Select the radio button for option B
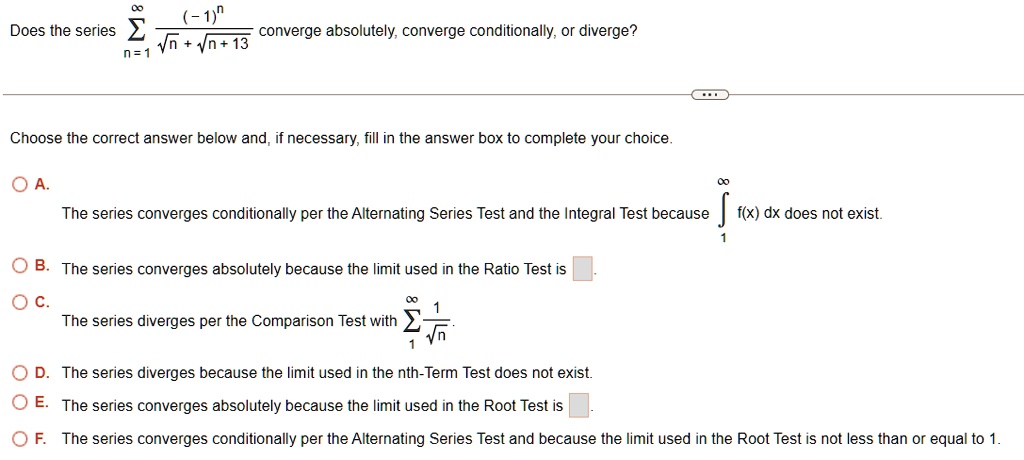Viewport: 1024px width, 460px height. pyautogui.click(x=20, y=266)
